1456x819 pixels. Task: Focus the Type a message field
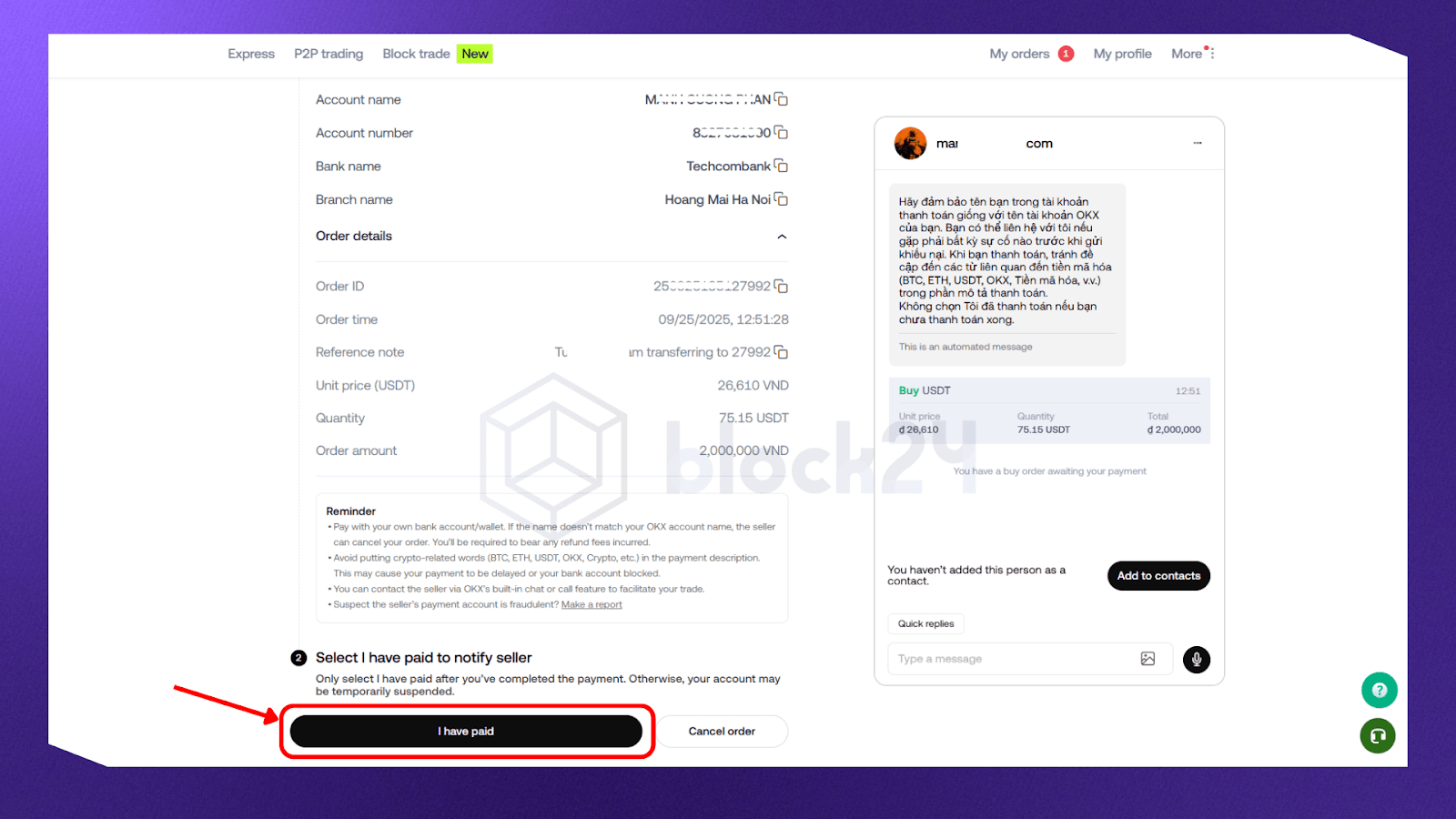click(x=1010, y=659)
